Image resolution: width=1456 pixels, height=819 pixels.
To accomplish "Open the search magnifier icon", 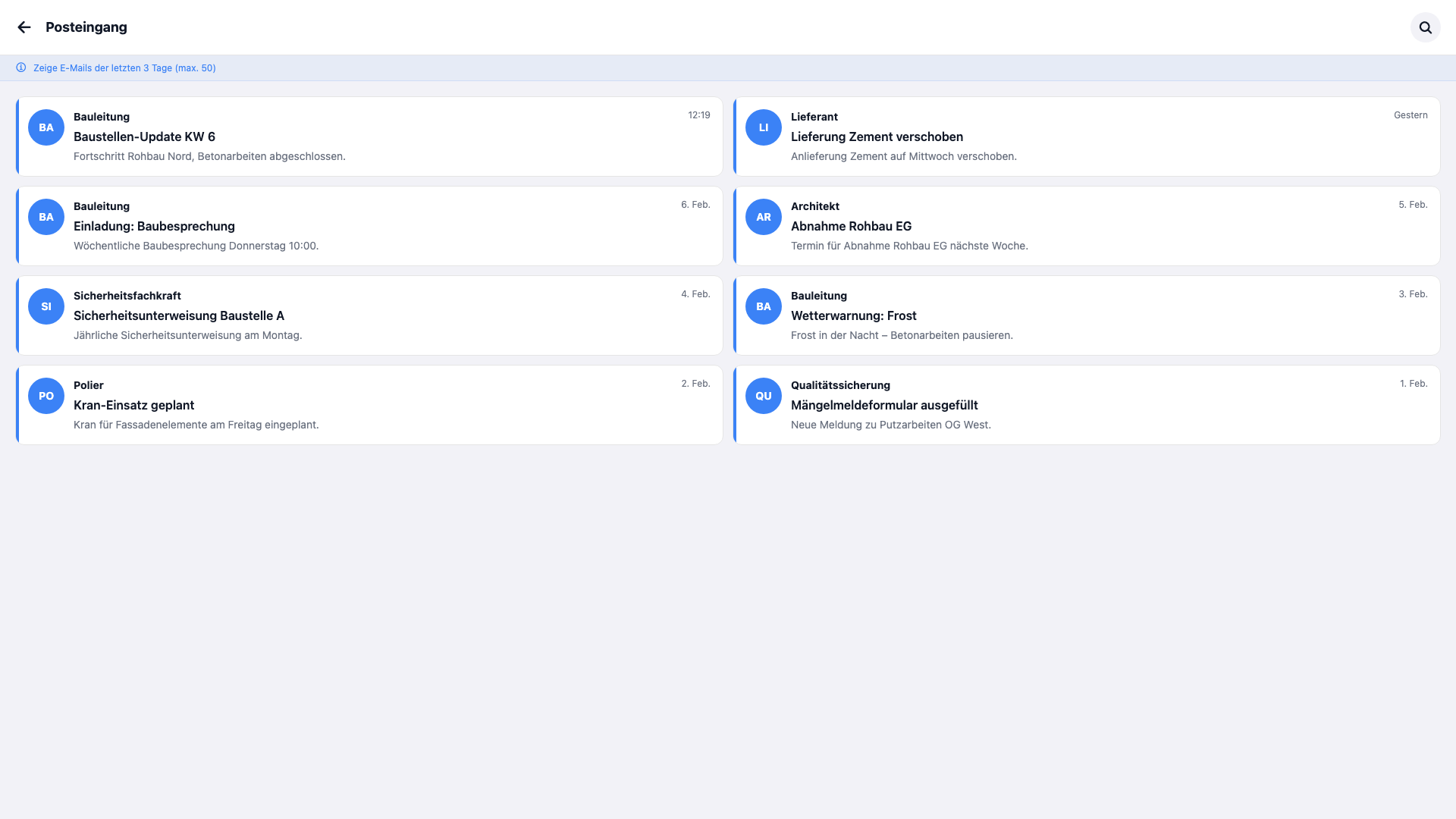I will click(1425, 27).
